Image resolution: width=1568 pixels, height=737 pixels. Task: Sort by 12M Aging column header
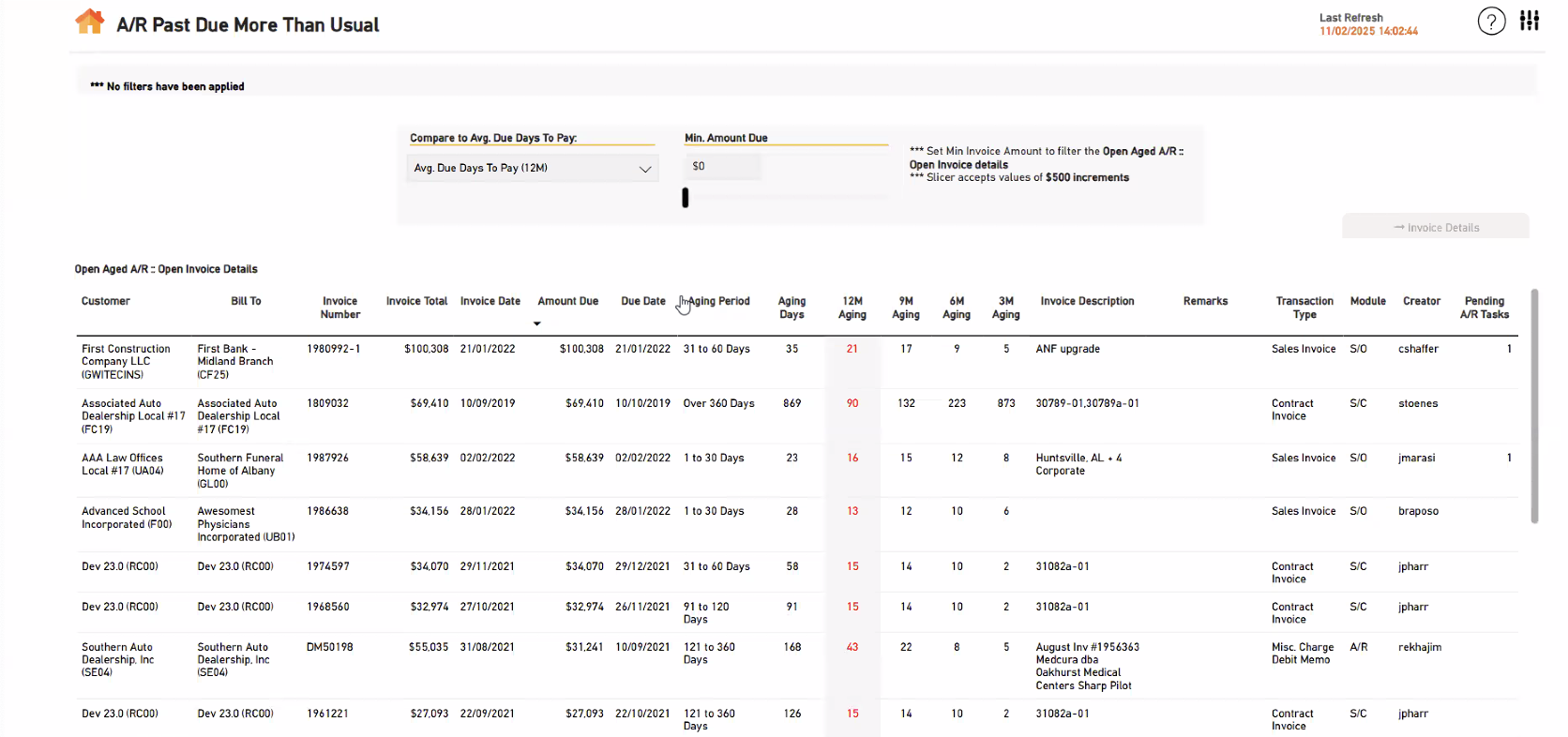coord(852,308)
